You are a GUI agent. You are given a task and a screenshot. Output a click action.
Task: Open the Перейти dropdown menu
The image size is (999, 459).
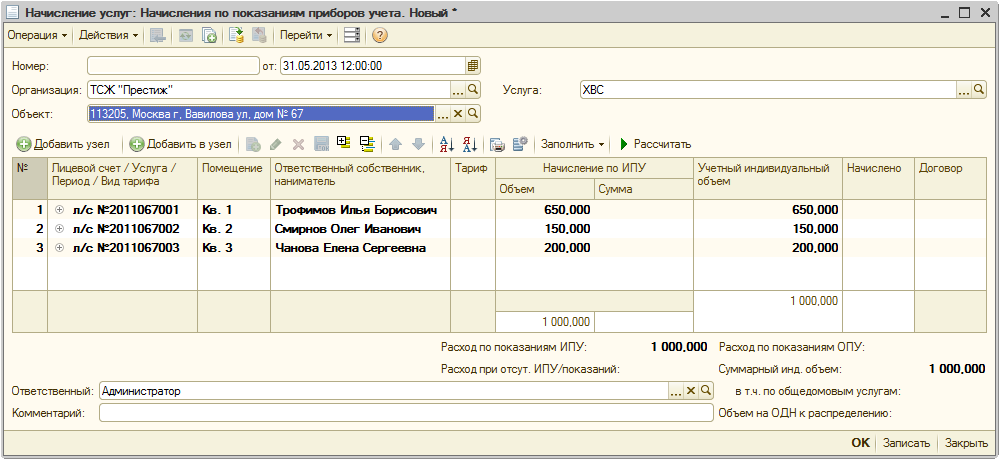click(306, 35)
